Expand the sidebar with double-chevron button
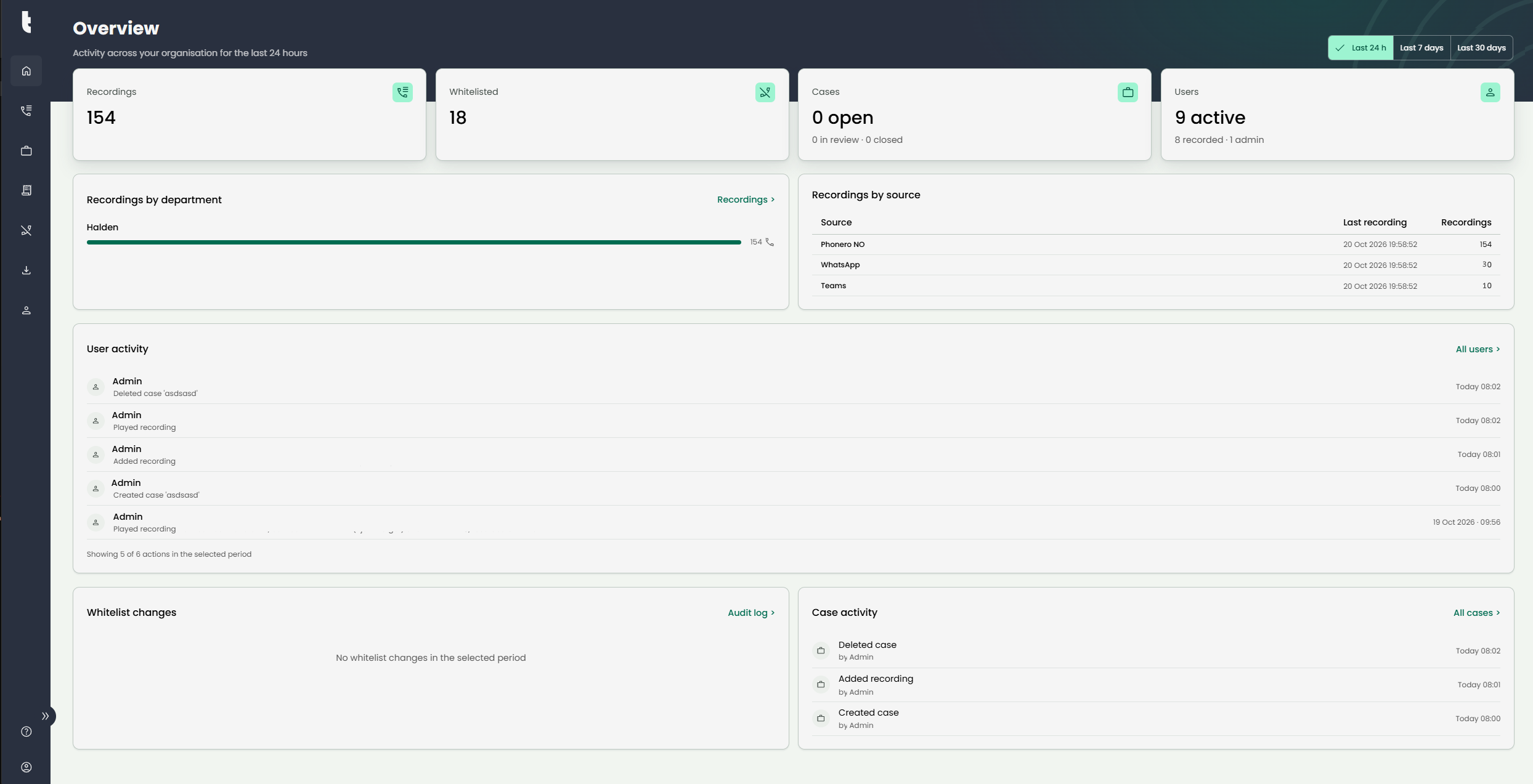The width and height of the screenshot is (1533, 784). click(45, 716)
